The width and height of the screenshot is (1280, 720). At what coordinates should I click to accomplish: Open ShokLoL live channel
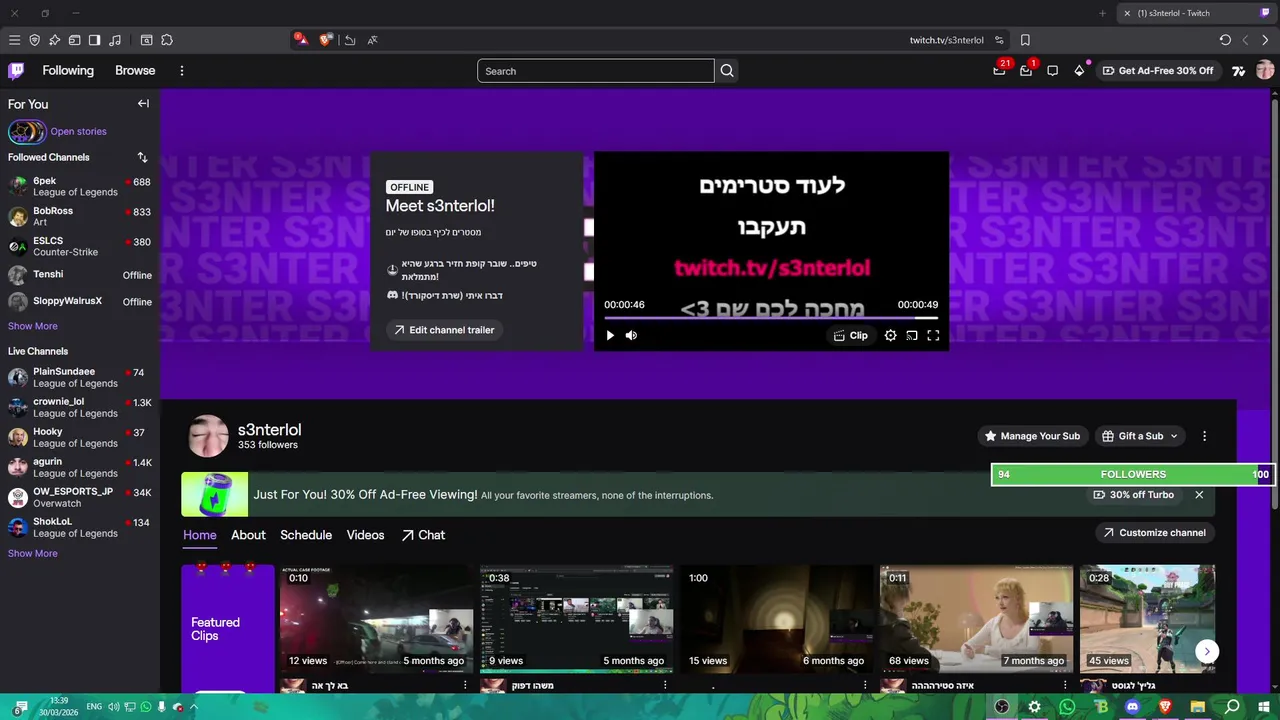point(80,527)
